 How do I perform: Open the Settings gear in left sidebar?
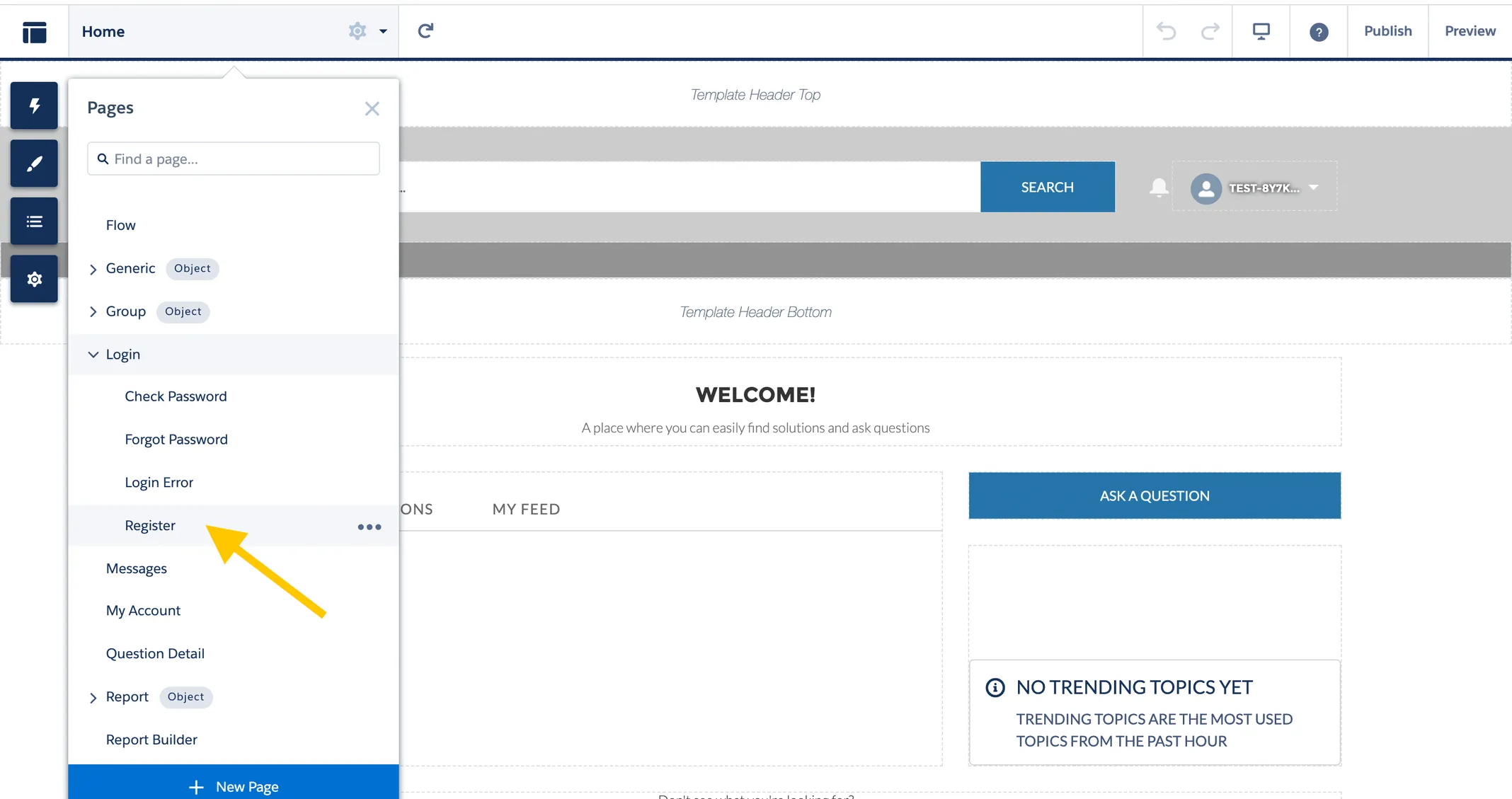coord(34,280)
